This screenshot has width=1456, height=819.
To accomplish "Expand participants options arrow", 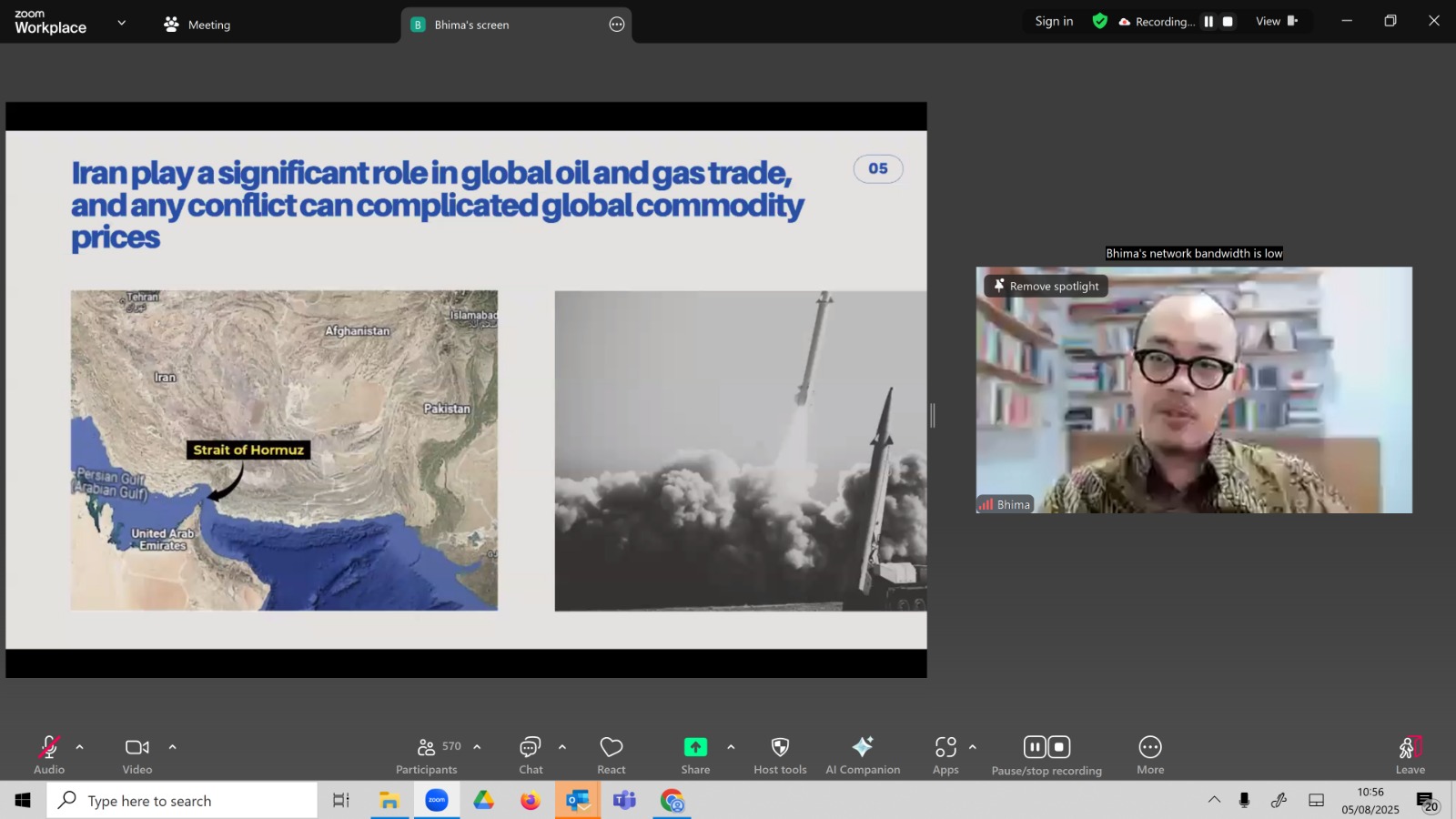I will pyautogui.click(x=477, y=747).
